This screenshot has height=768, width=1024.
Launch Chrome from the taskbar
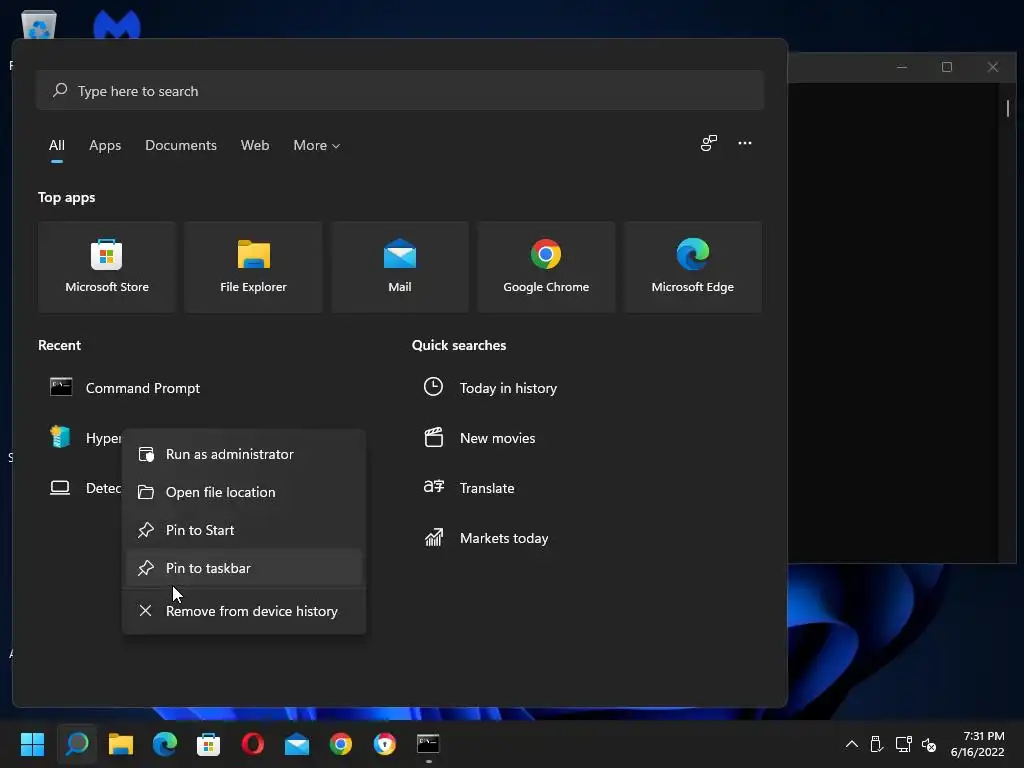[x=341, y=744]
